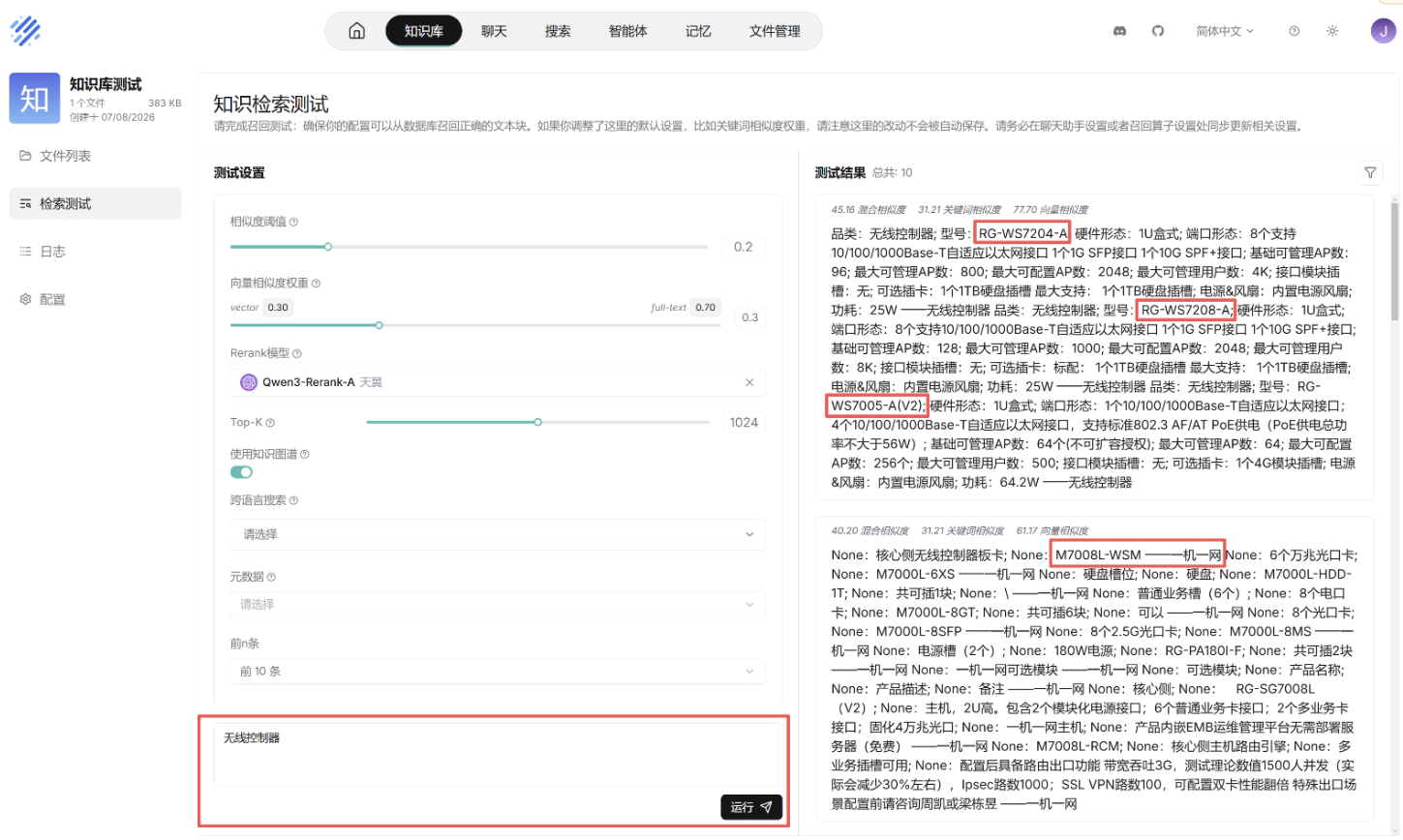Click the 总共: 10 result count
Image resolution: width=1403 pixels, height=840 pixels.
coord(892,173)
